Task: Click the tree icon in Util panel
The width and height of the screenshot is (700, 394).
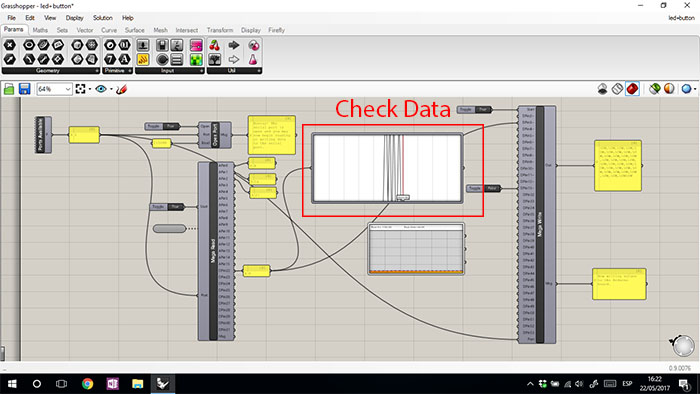Action: pos(215,59)
